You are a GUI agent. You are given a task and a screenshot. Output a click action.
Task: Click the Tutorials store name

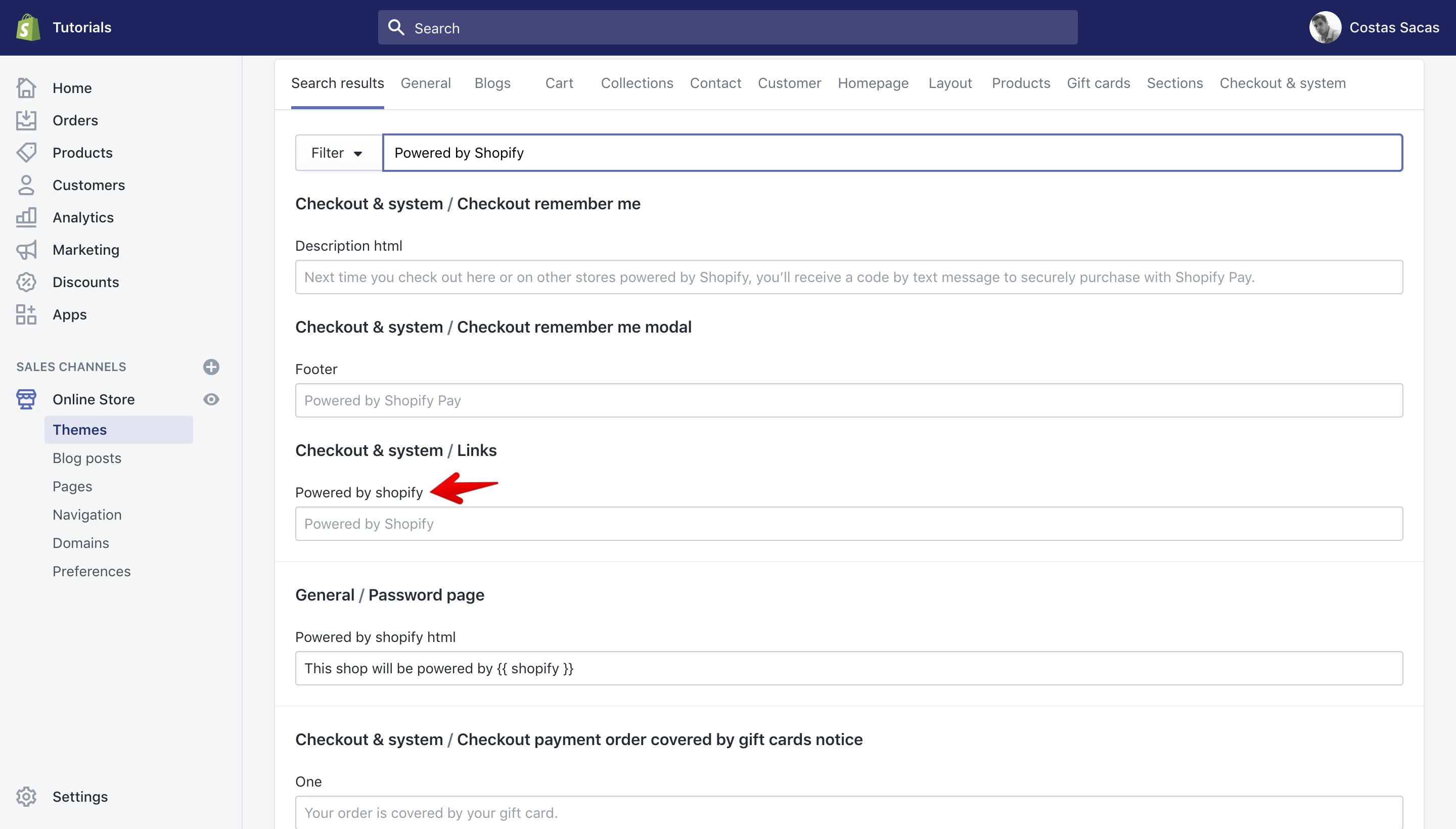pyautogui.click(x=81, y=27)
